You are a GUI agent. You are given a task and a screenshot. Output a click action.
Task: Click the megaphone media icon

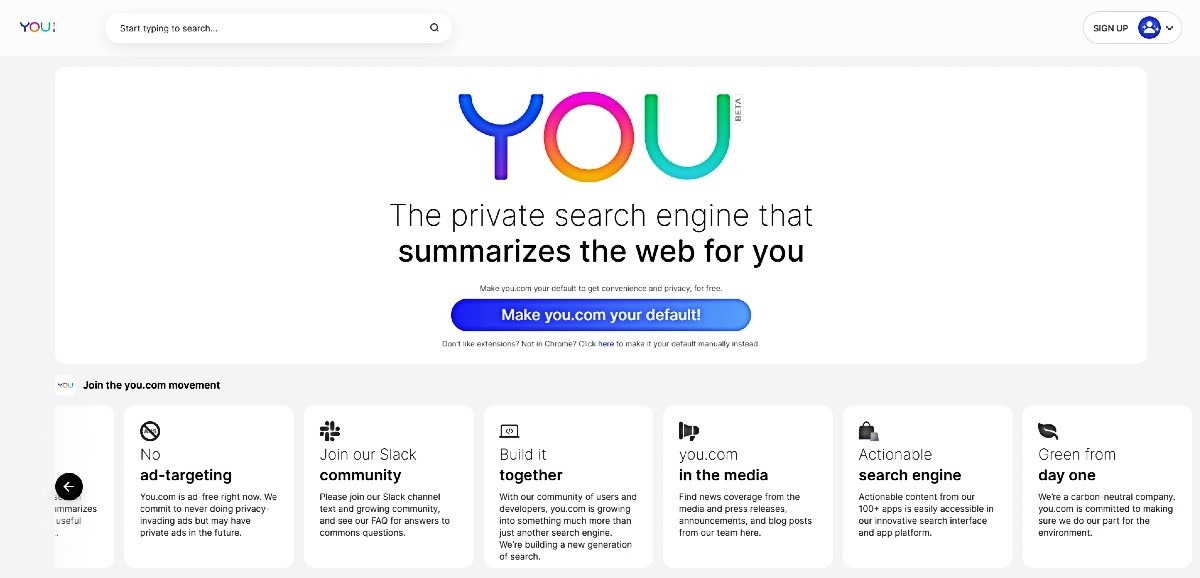689,431
